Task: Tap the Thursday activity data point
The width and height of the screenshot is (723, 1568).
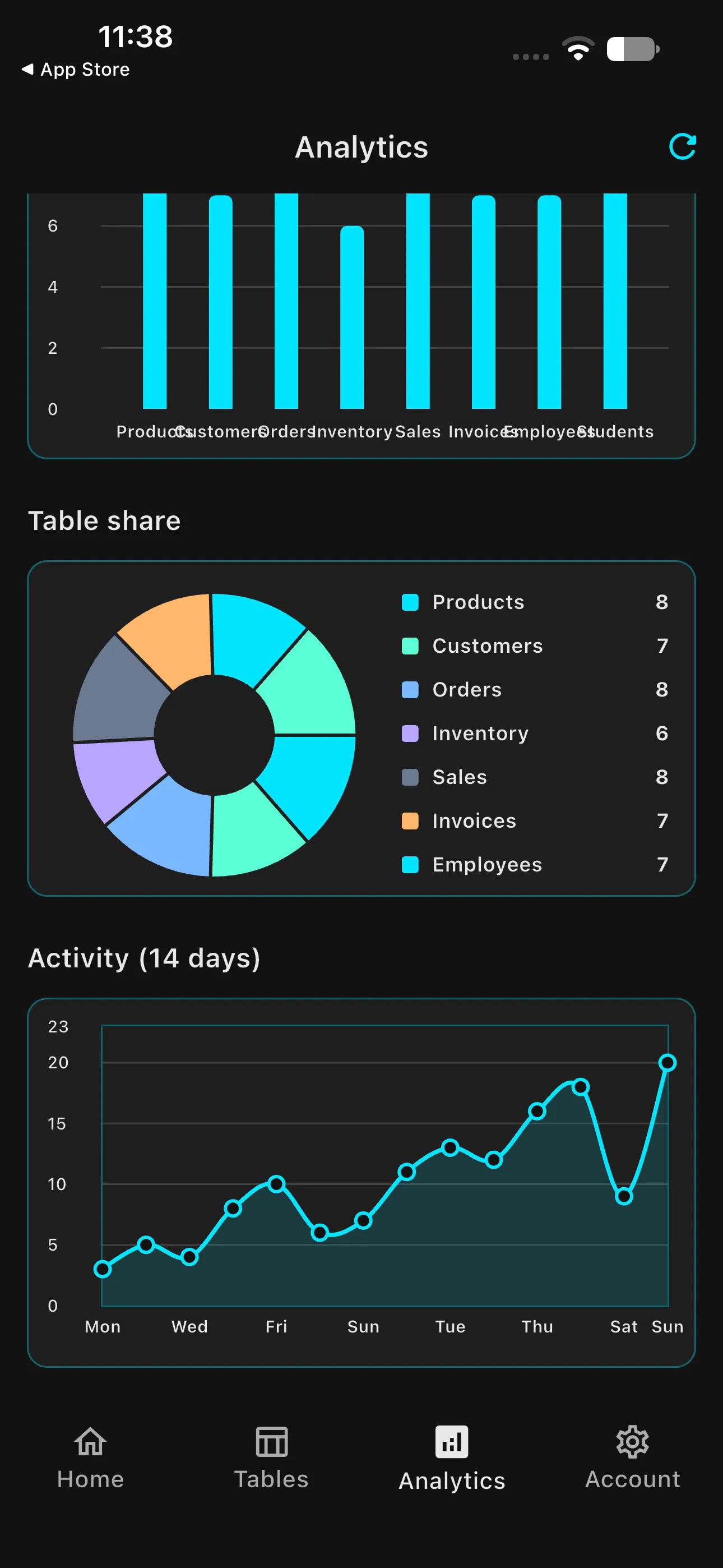Action: (x=537, y=1112)
